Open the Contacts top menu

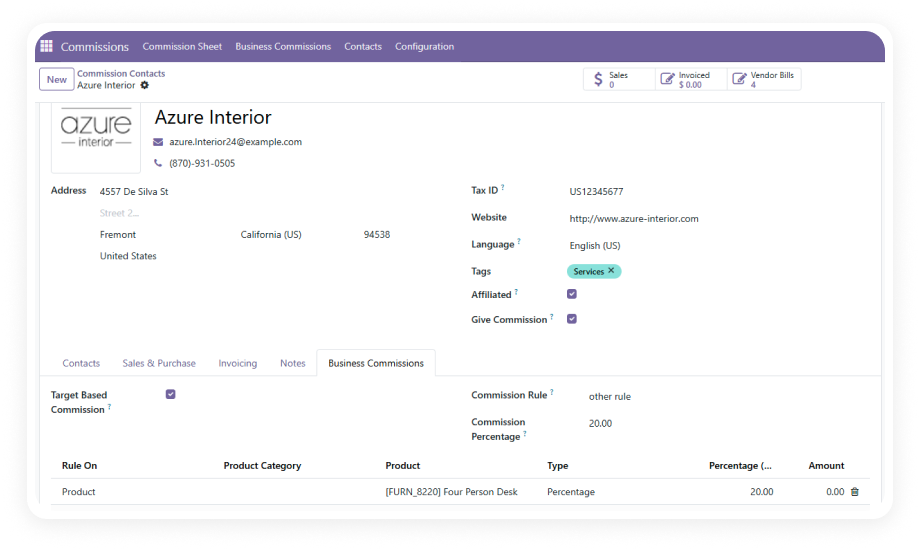tap(363, 46)
